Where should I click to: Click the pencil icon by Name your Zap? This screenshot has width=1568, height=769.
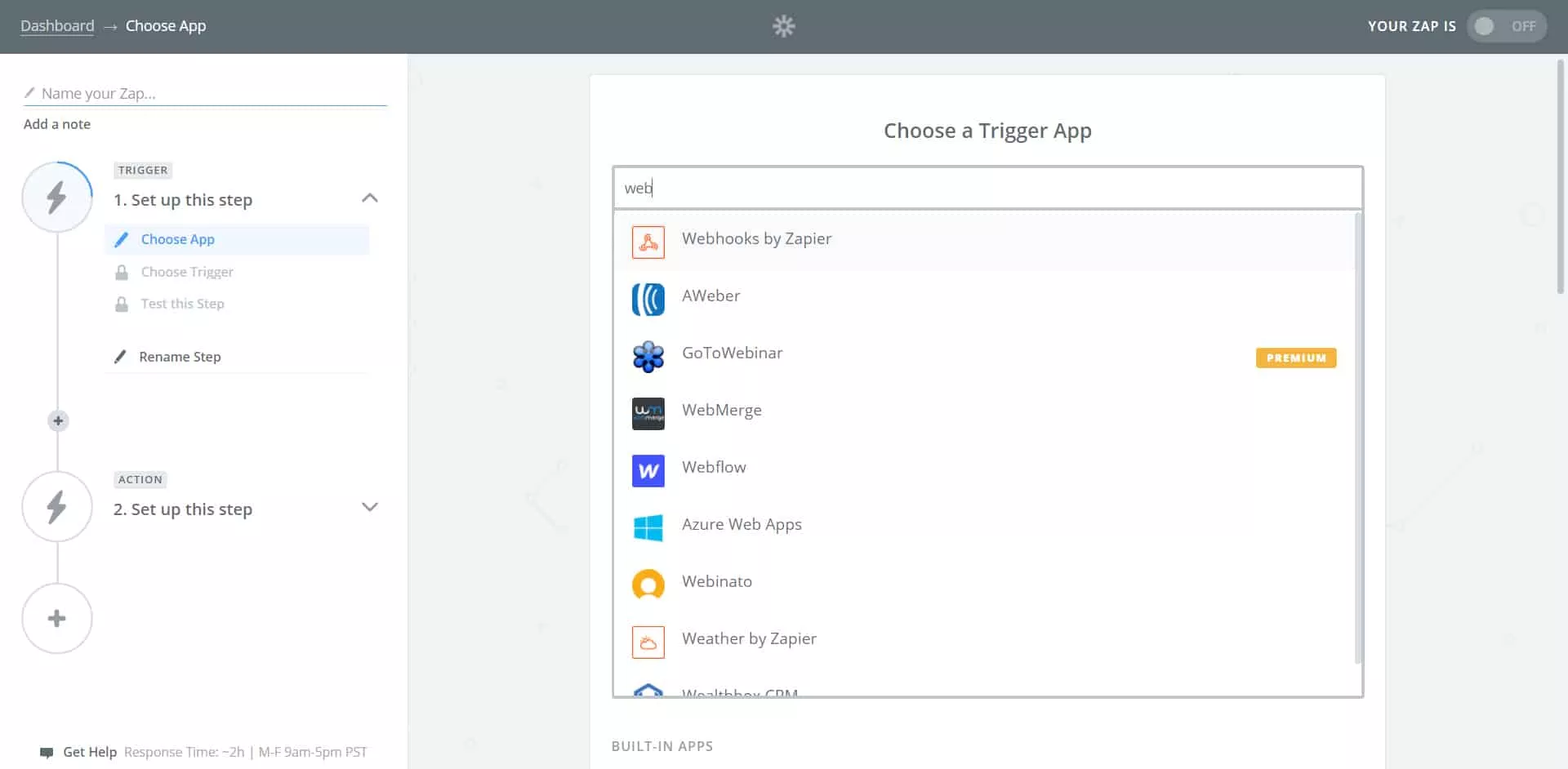pyautogui.click(x=29, y=93)
